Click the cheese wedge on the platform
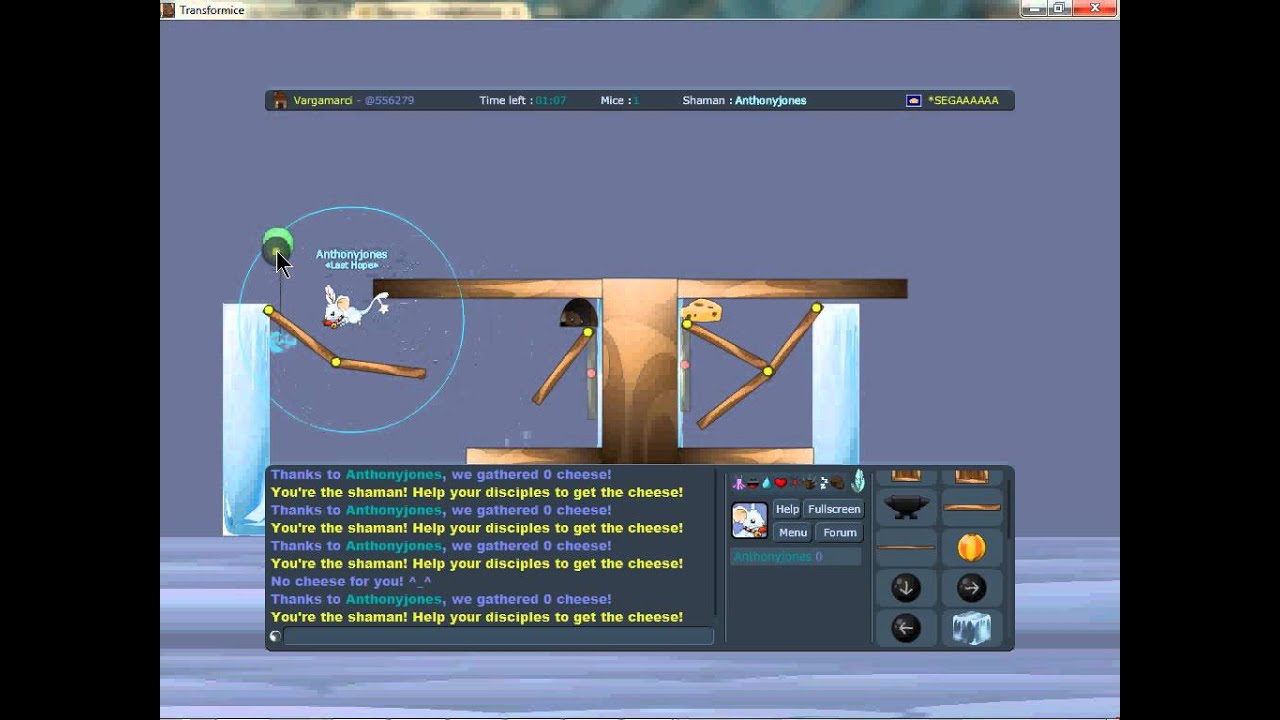This screenshot has height=720, width=1280. [x=702, y=310]
